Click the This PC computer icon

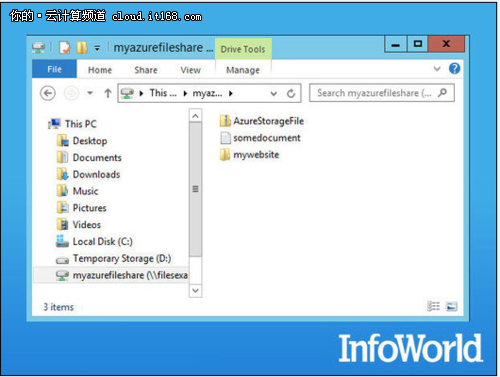click(54, 124)
